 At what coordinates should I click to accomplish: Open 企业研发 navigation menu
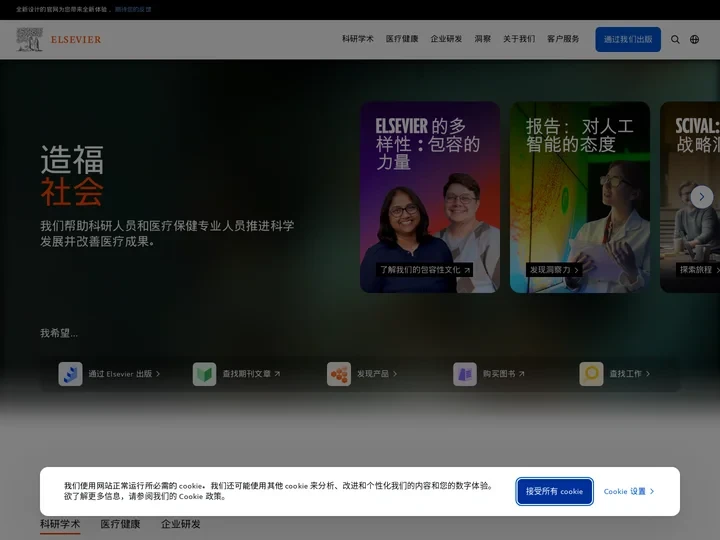click(x=446, y=39)
